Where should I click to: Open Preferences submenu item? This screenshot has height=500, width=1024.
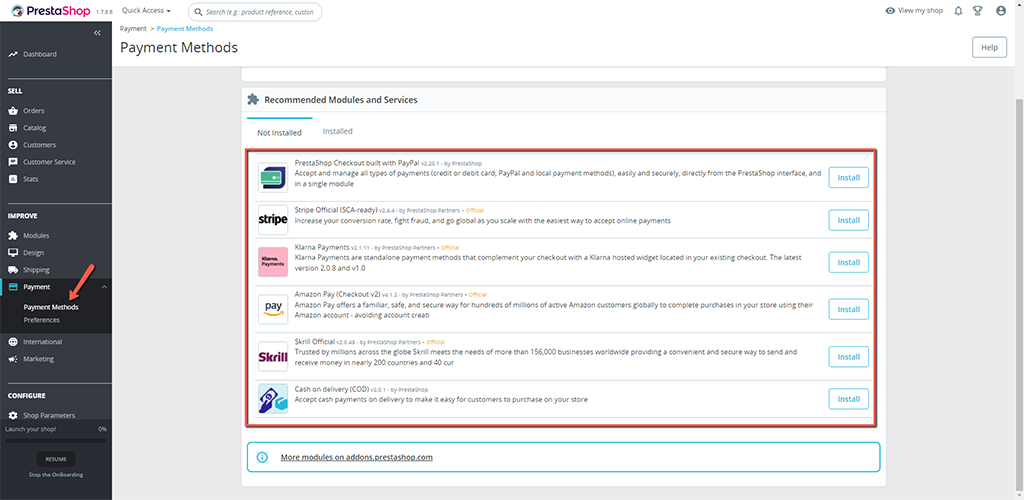pyautogui.click(x=41, y=320)
